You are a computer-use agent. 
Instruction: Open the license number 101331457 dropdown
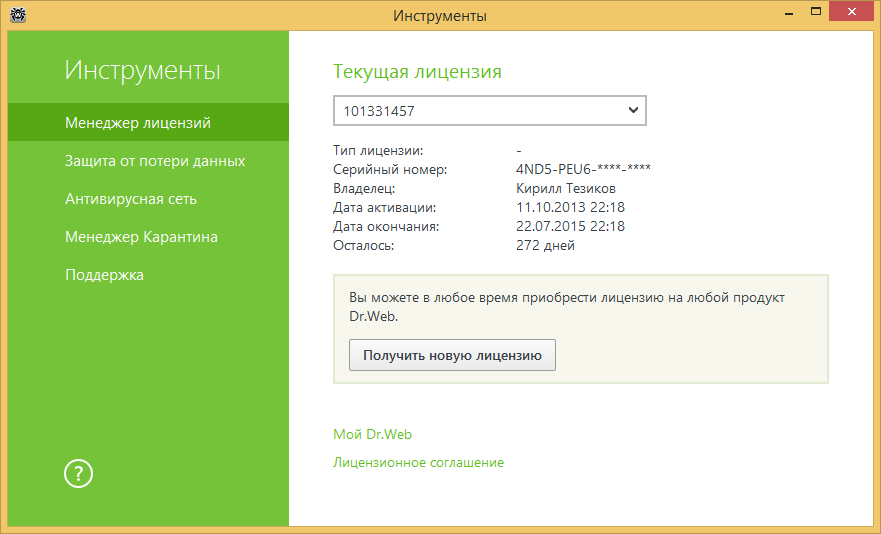pos(489,111)
